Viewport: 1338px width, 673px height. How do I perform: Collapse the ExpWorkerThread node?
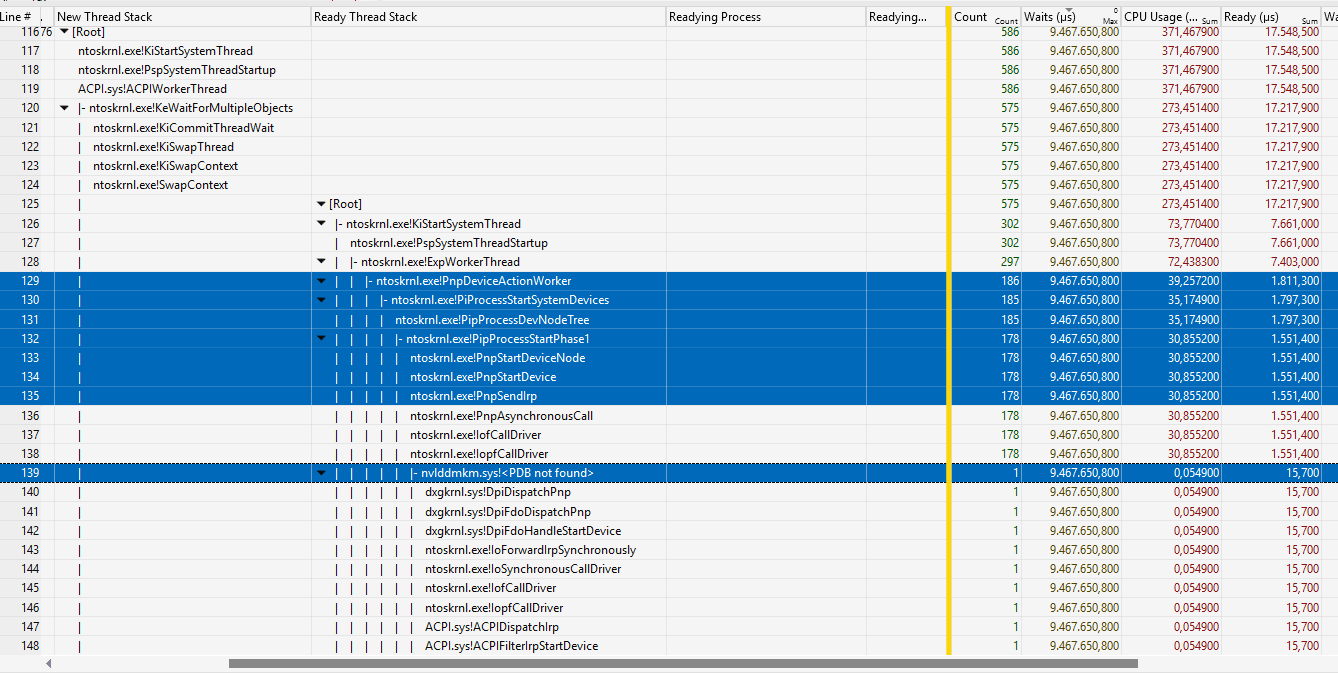pyautogui.click(x=321, y=262)
